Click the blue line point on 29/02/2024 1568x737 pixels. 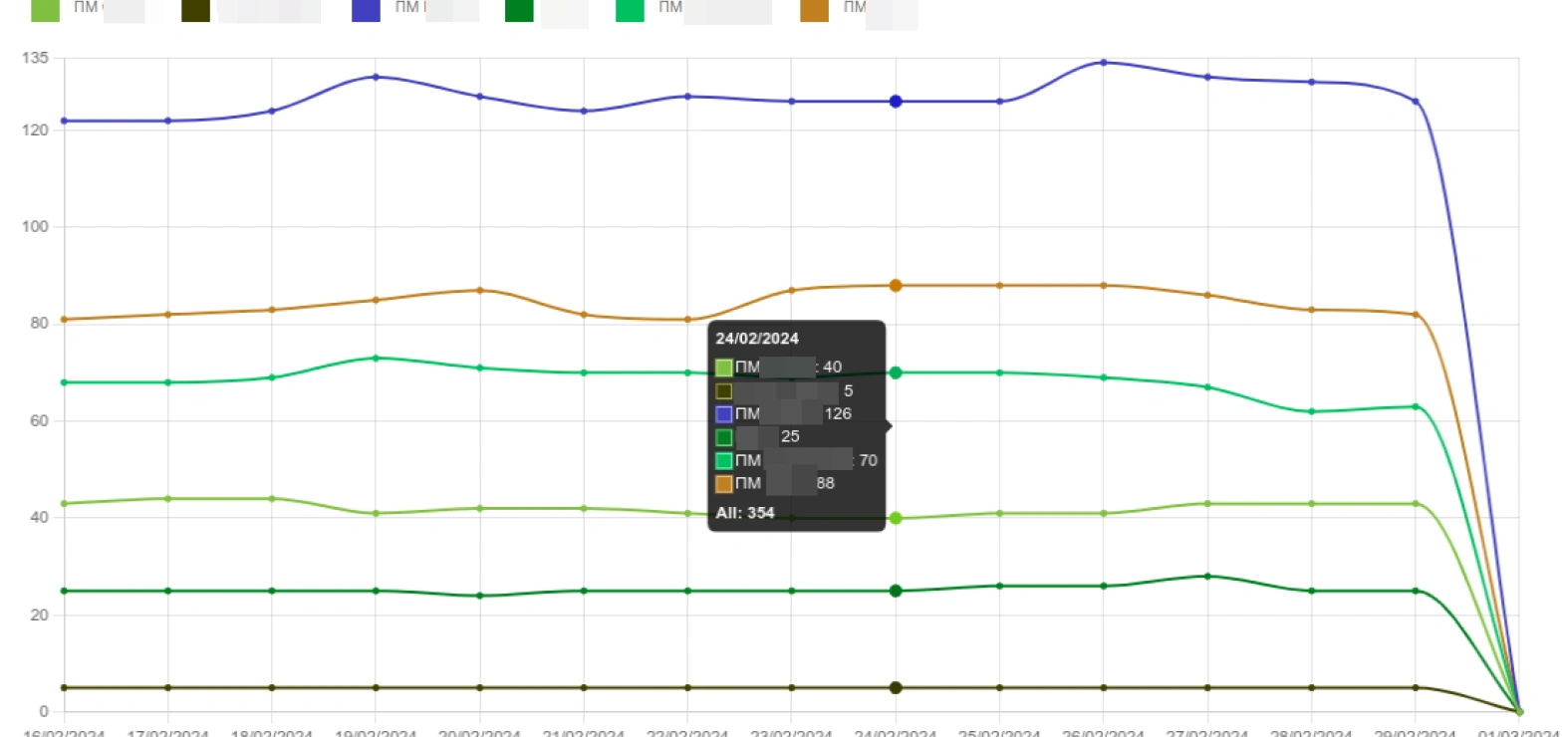(x=1416, y=102)
